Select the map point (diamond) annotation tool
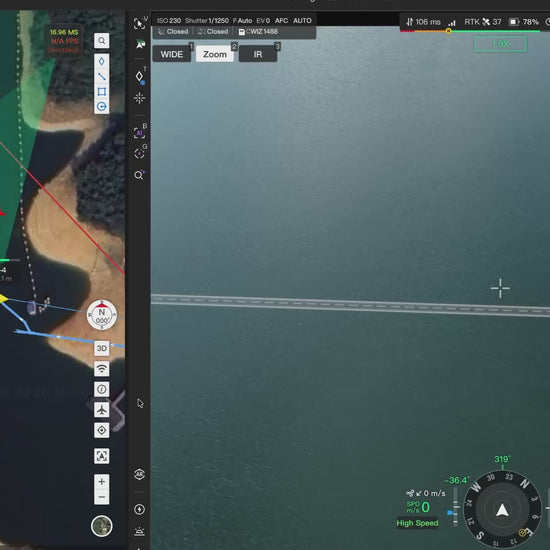 (x=101, y=61)
